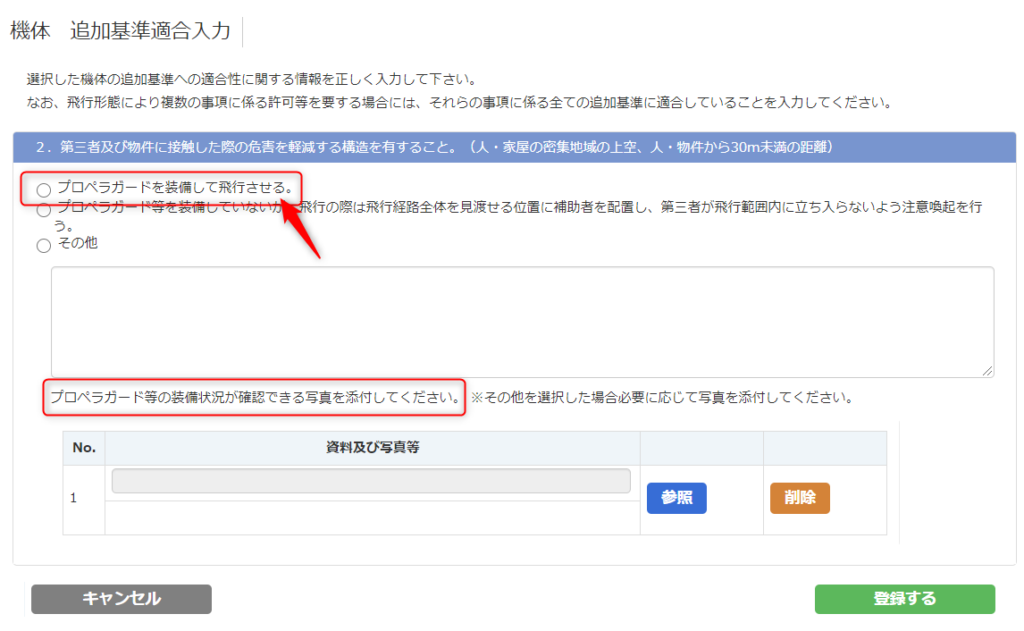Screen dimensions: 1024x631
Task: Click the プロペラガードを装備して飛行させる label text
Action: pyautogui.click(x=174, y=187)
